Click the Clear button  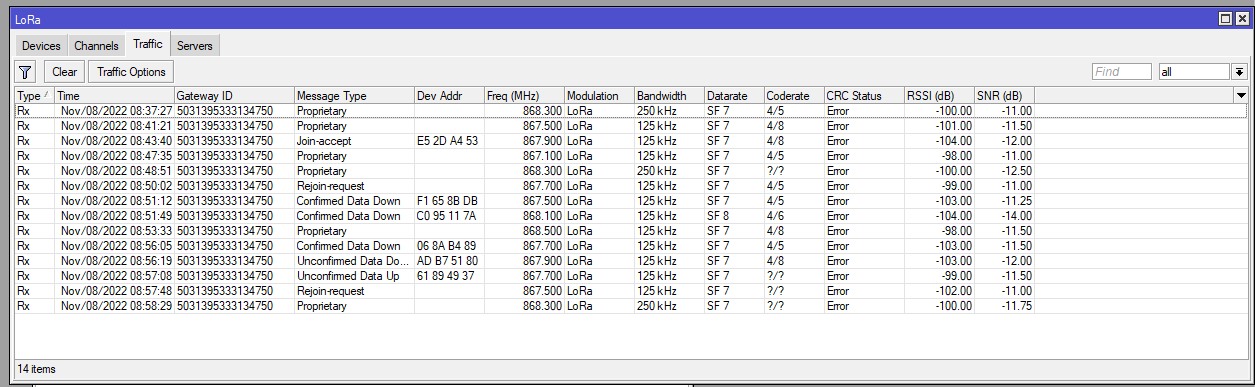click(x=65, y=72)
